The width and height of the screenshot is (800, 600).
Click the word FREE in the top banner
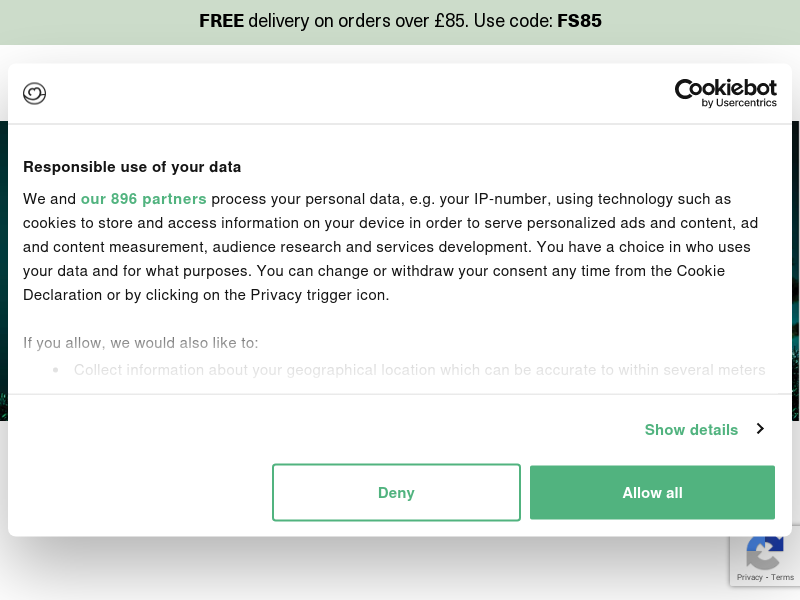pos(221,21)
